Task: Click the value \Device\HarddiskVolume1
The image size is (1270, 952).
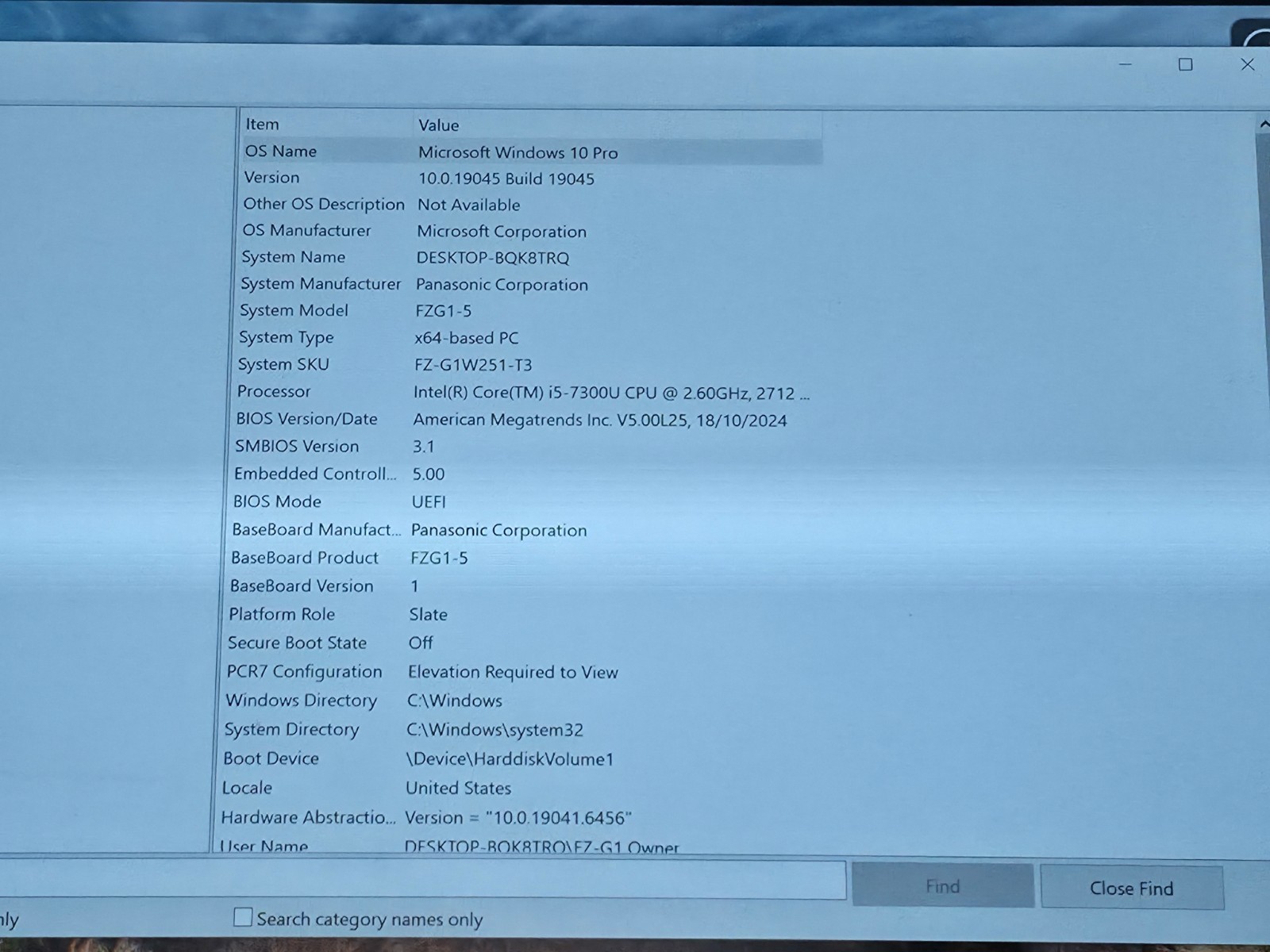Action: click(x=510, y=759)
